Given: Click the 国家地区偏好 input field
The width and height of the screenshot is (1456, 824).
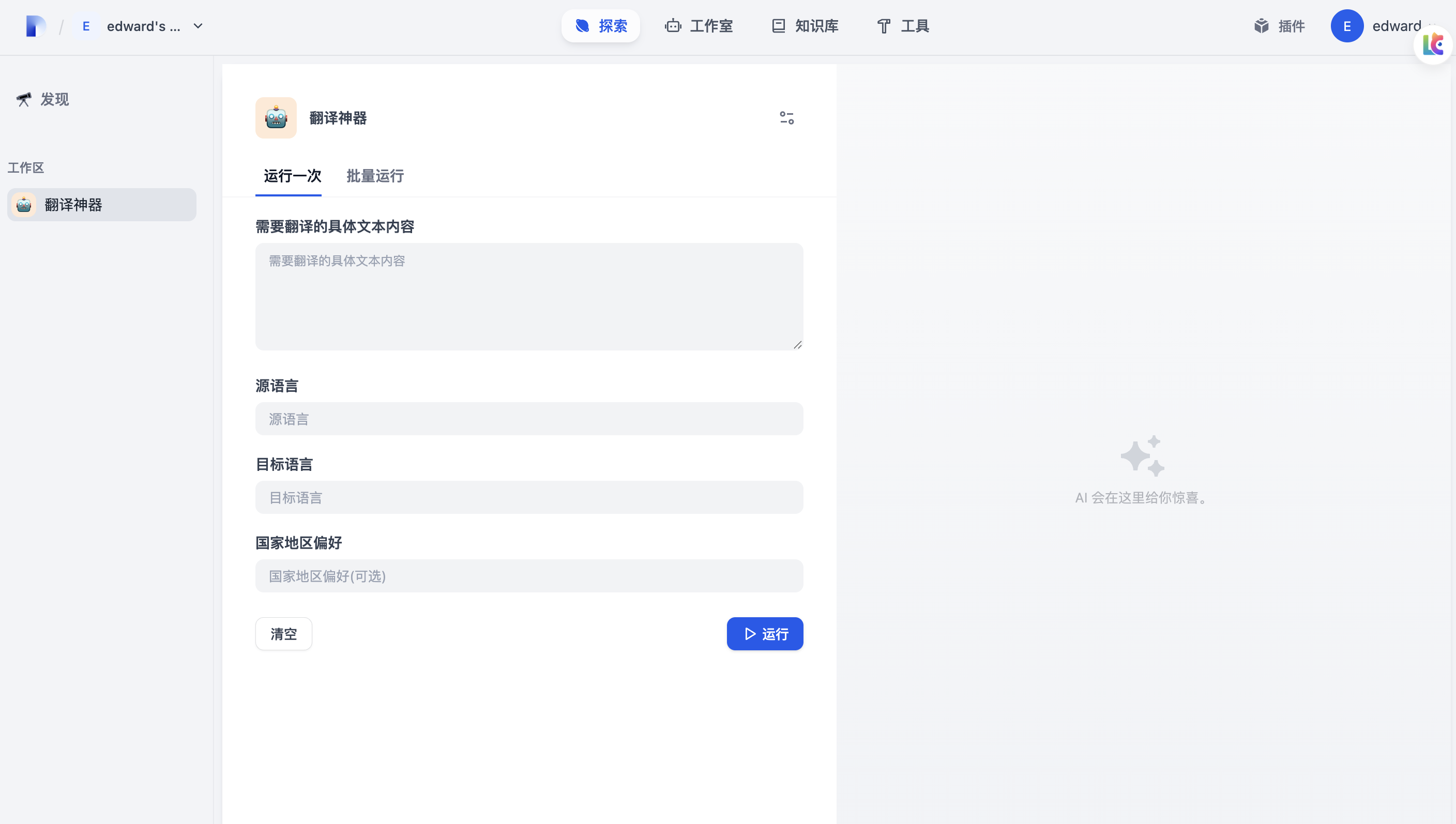Looking at the screenshot, I should (529, 576).
